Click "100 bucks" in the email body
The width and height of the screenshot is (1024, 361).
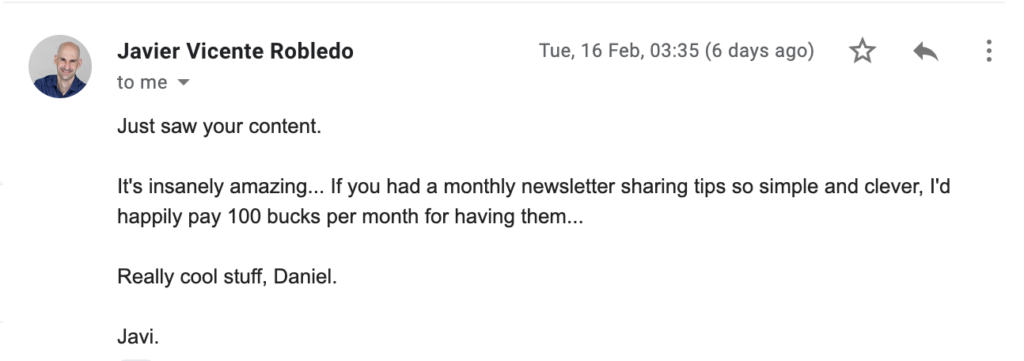pos(273,217)
